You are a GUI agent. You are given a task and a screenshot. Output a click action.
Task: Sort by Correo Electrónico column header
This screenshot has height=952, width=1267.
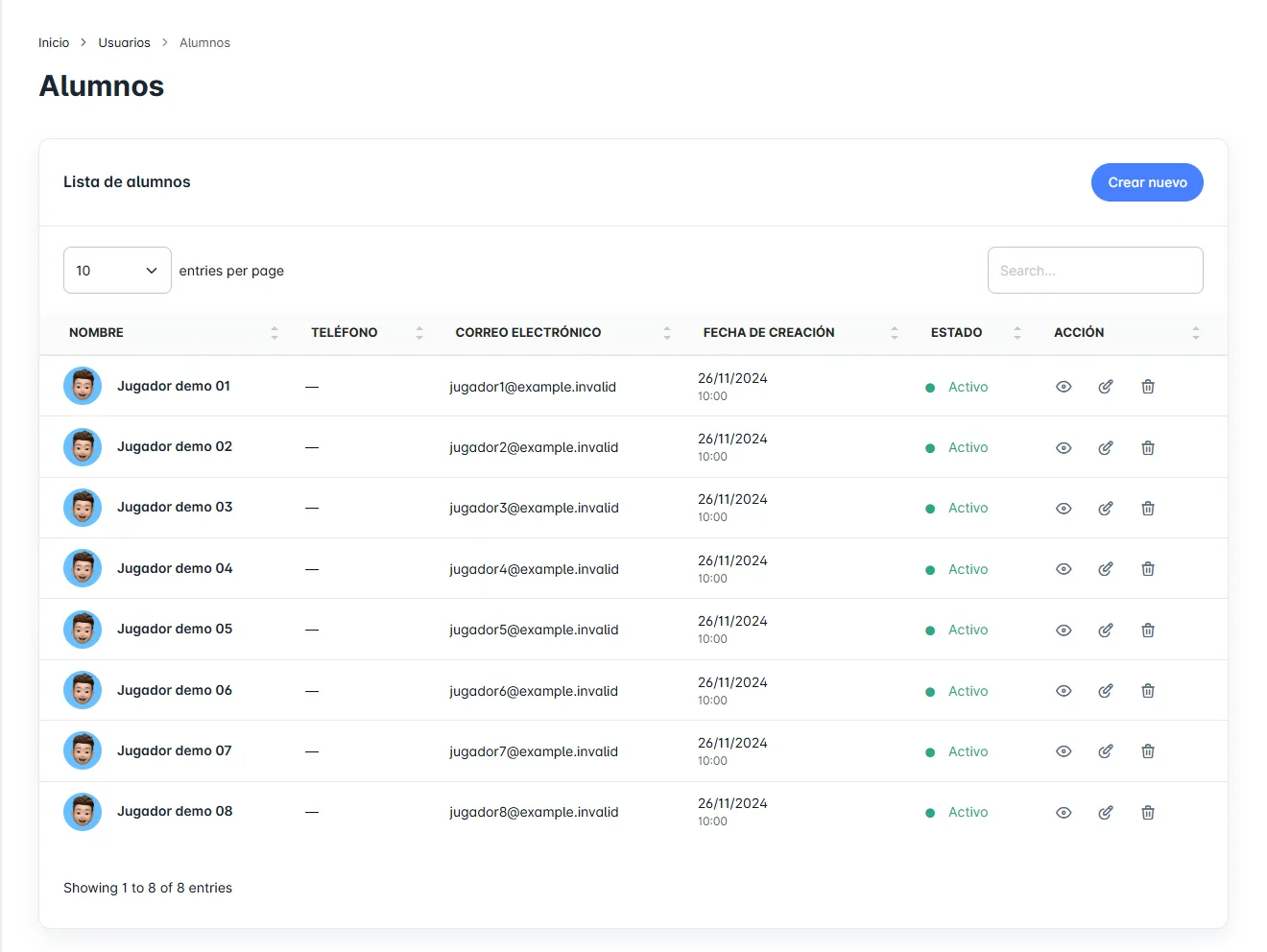click(x=562, y=333)
